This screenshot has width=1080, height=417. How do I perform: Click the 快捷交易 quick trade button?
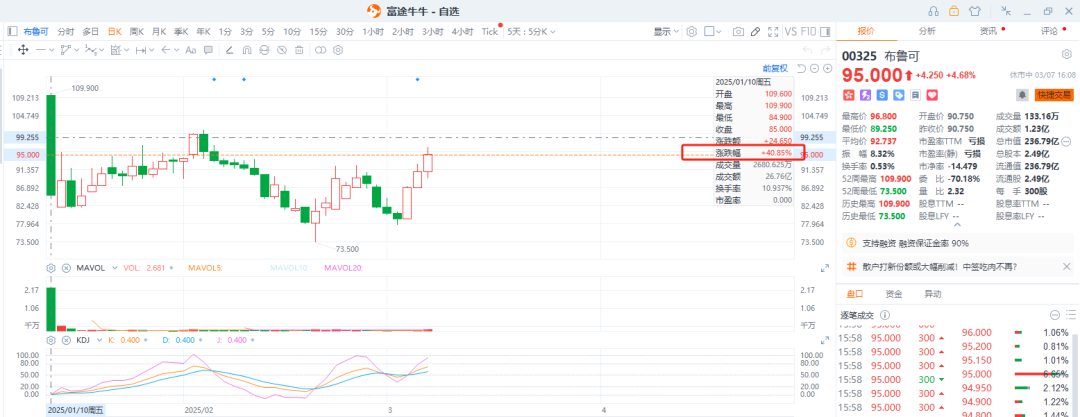click(x=1054, y=94)
